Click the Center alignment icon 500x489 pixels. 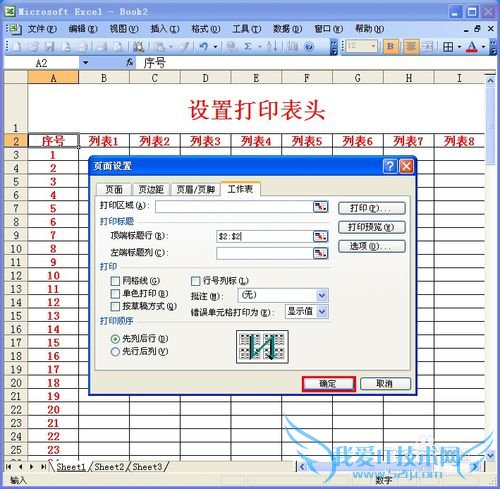pyautogui.click(x=411, y=47)
